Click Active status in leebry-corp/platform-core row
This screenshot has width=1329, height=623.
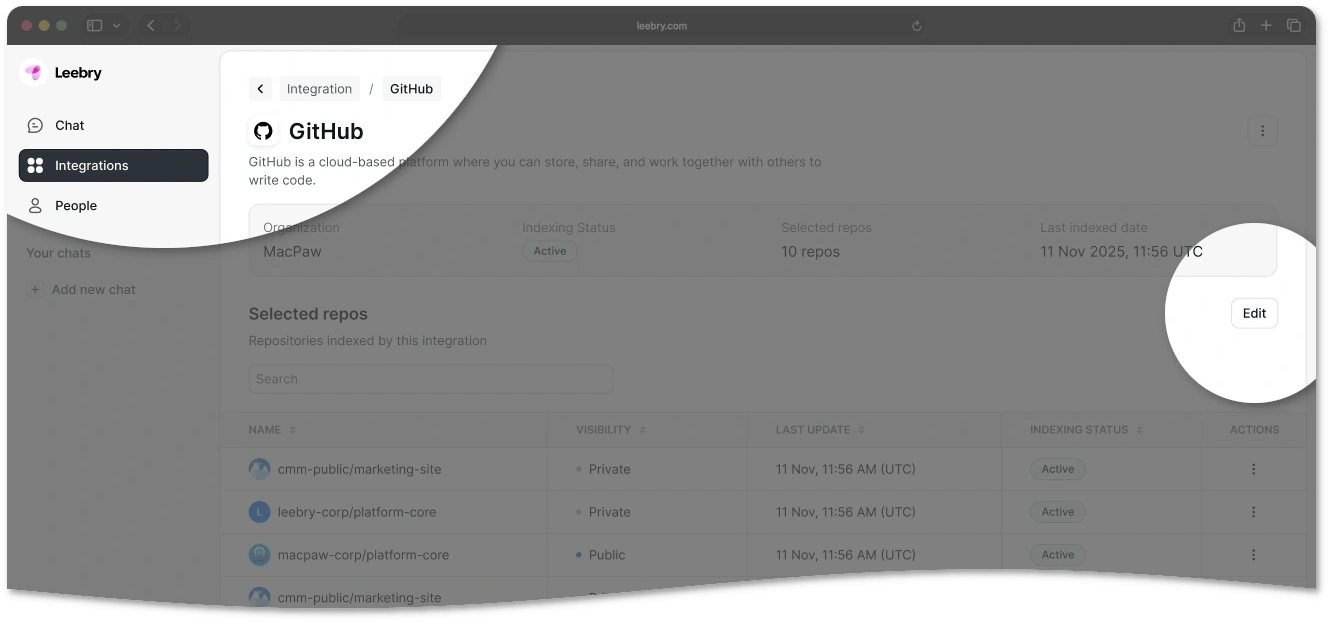pyautogui.click(x=1058, y=512)
